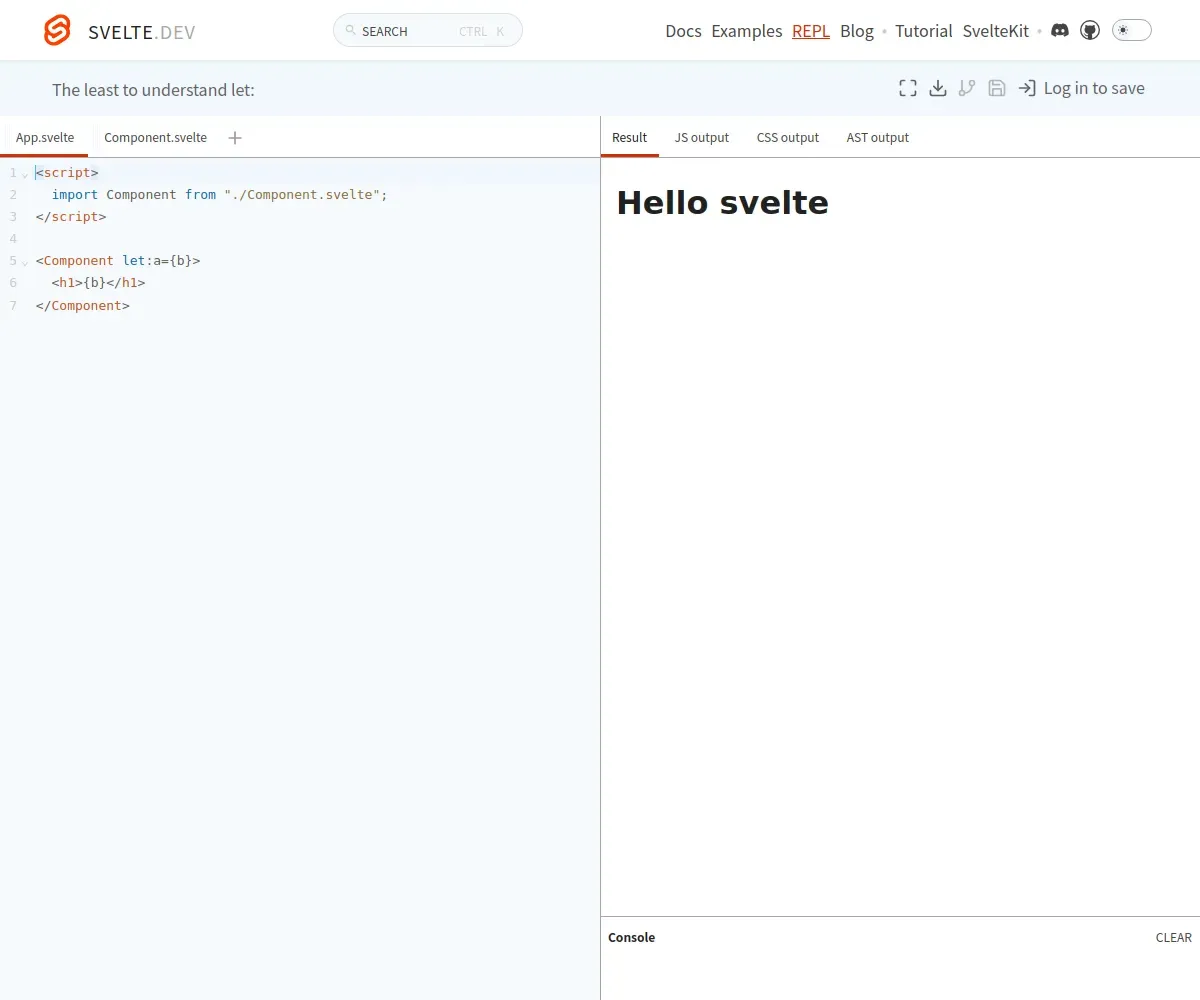
Task: Navigate to SvelteKit link
Action: [x=996, y=31]
